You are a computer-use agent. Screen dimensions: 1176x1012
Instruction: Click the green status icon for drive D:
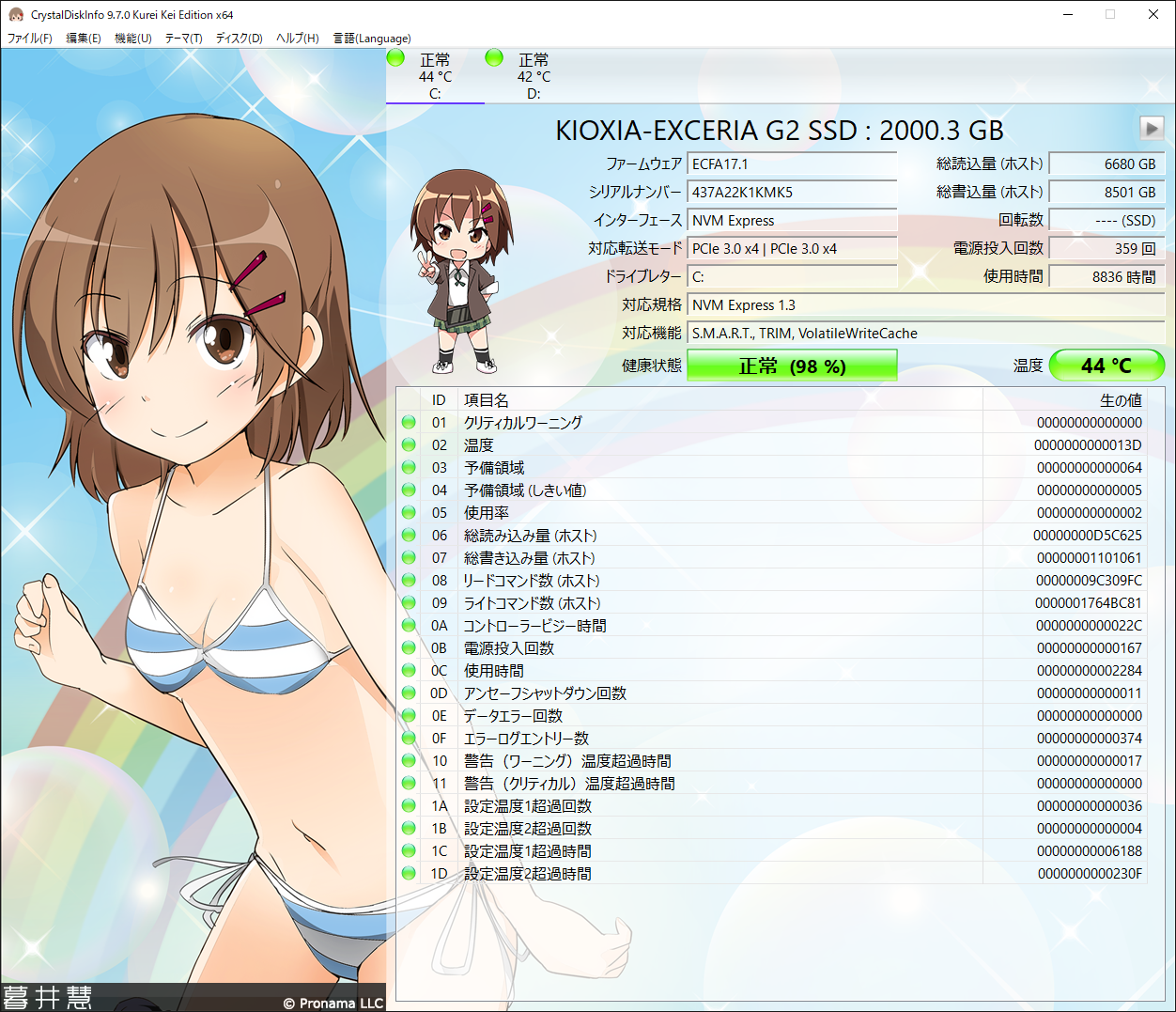pyautogui.click(x=494, y=58)
